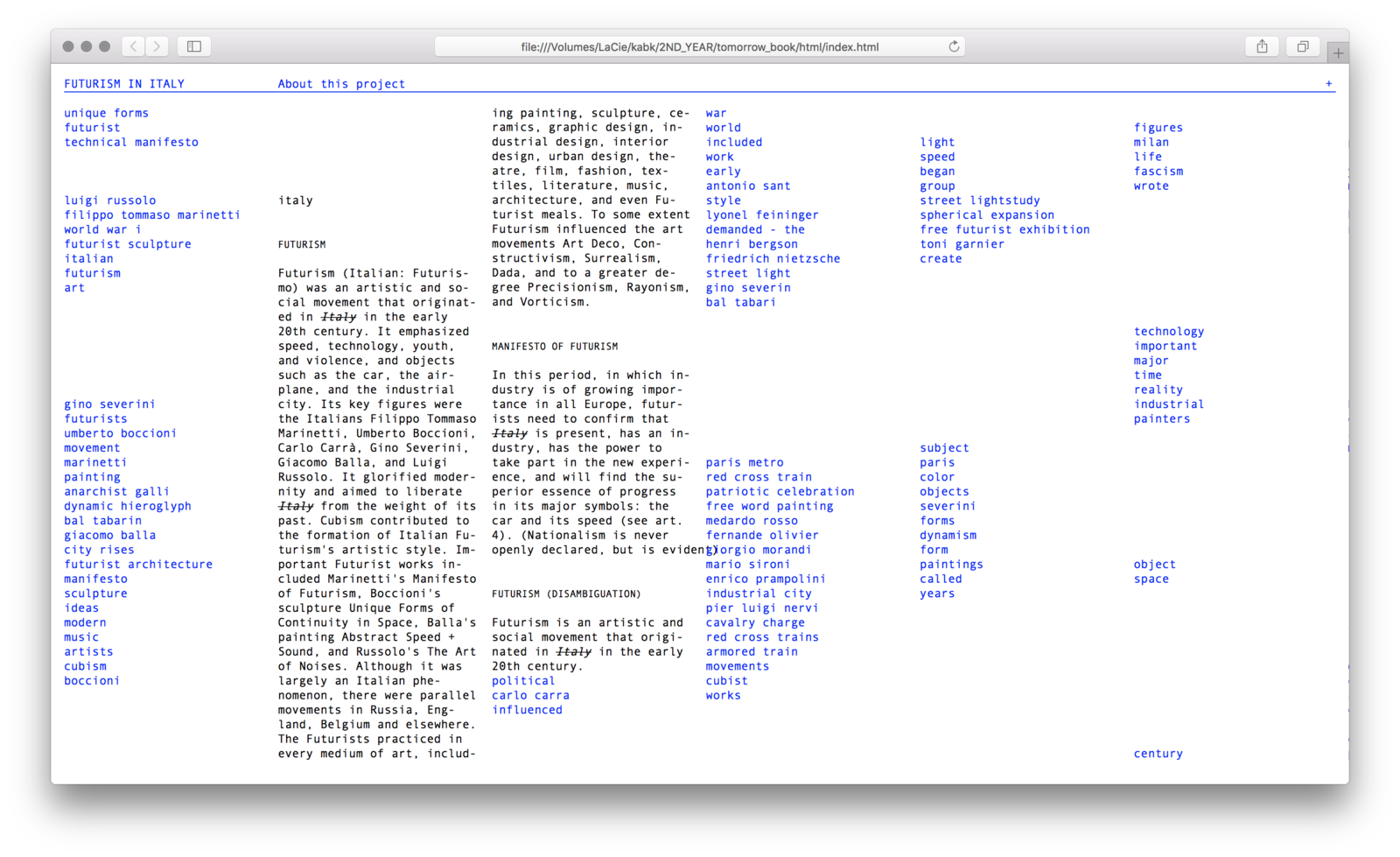Choose the patriotic celebration link

780,492
